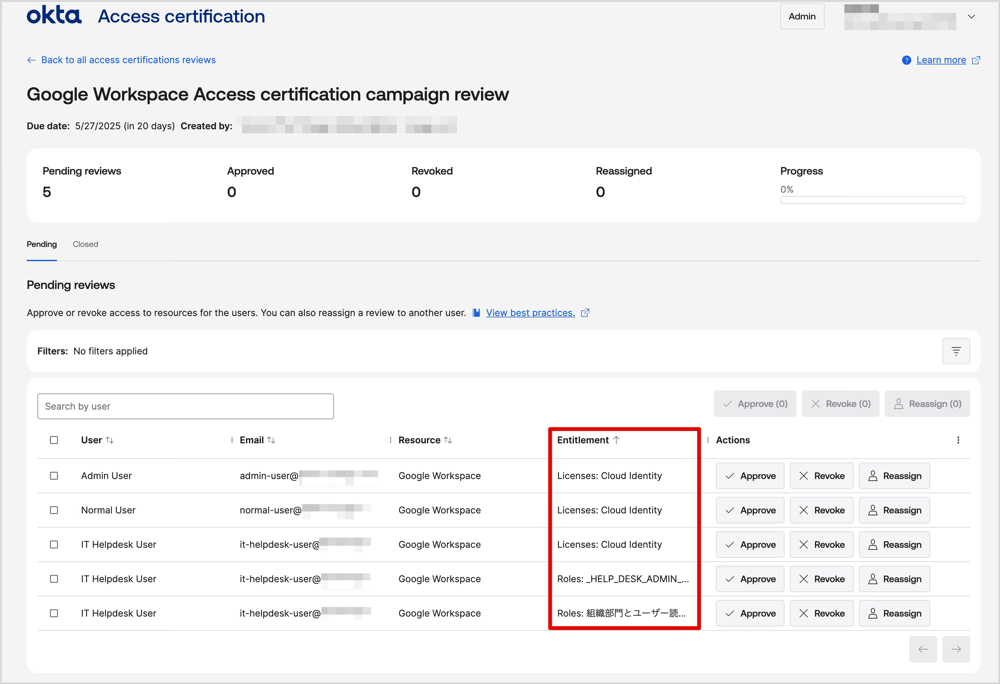Open the filter options icon
The height and width of the screenshot is (684, 1000).
click(x=956, y=351)
